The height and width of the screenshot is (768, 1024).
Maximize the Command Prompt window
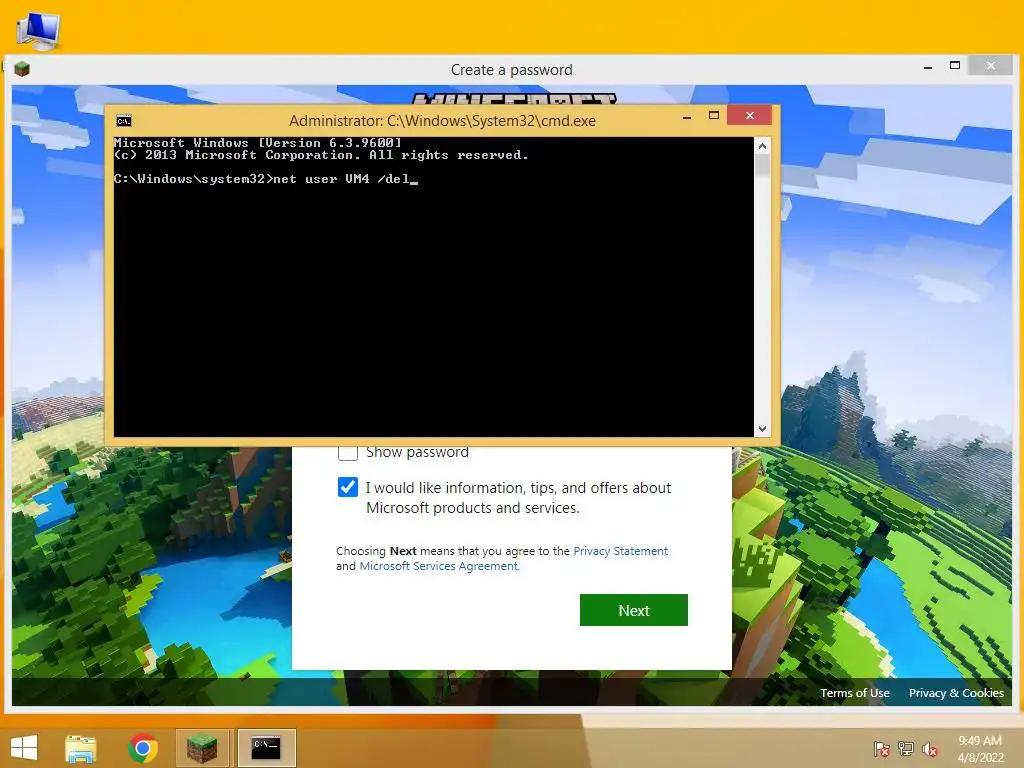tap(714, 116)
